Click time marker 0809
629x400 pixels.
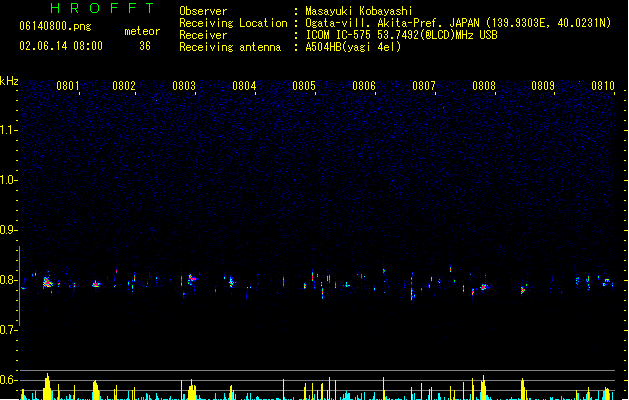(543, 86)
